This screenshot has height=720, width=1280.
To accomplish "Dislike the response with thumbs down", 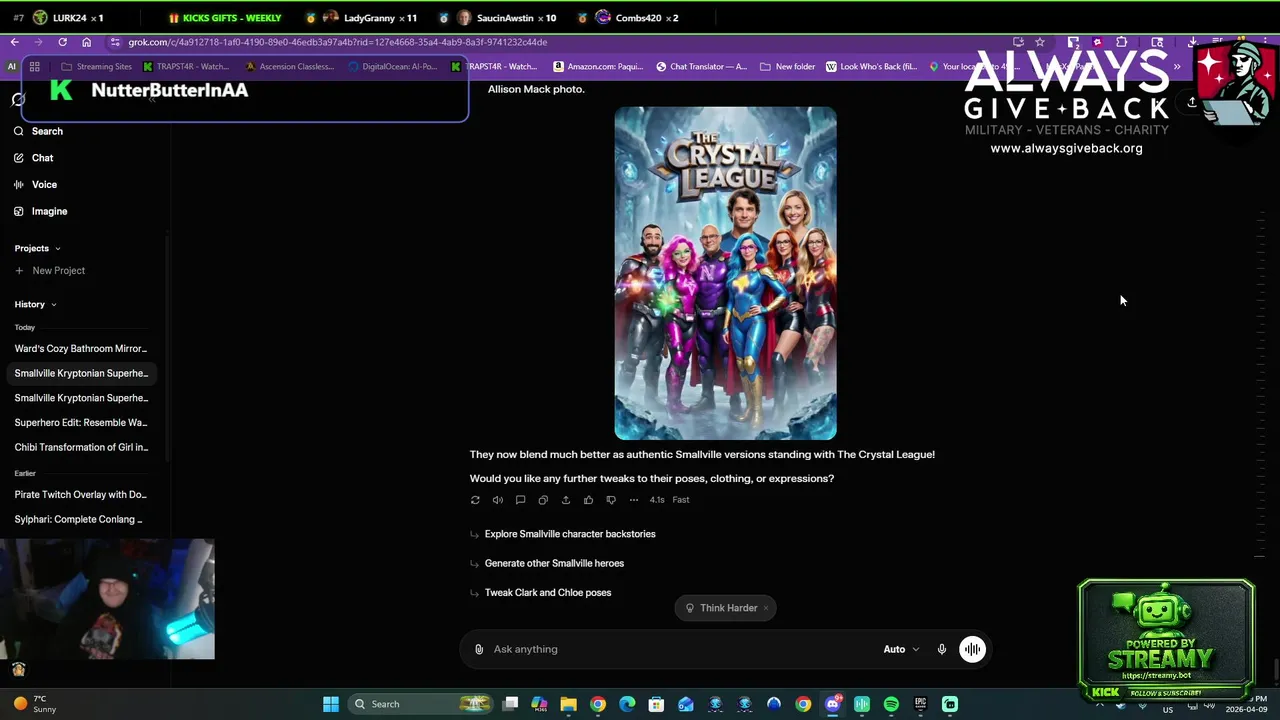I will (x=611, y=500).
